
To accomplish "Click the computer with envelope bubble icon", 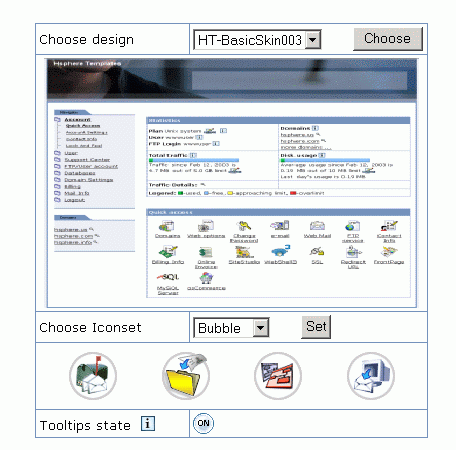I will point(371,376).
